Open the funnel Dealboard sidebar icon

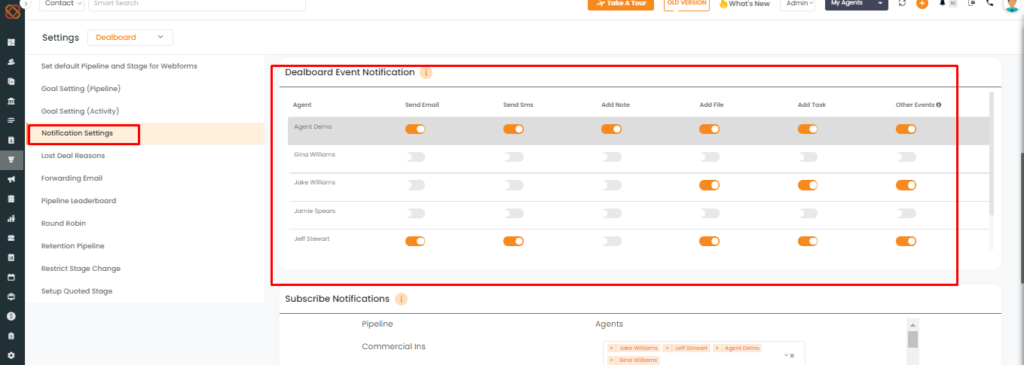11,159
